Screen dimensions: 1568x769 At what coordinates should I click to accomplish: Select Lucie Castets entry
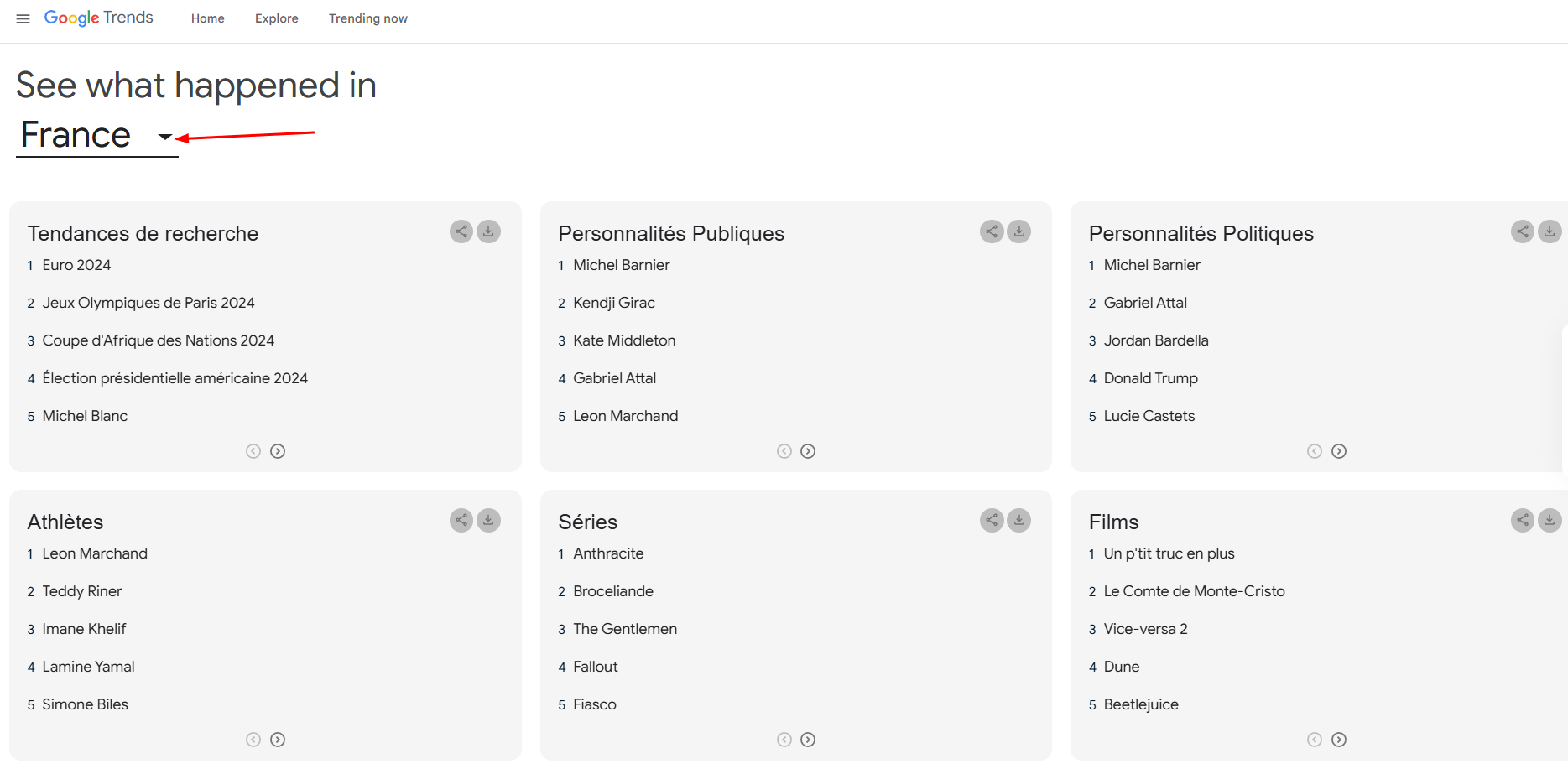(1149, 416)
